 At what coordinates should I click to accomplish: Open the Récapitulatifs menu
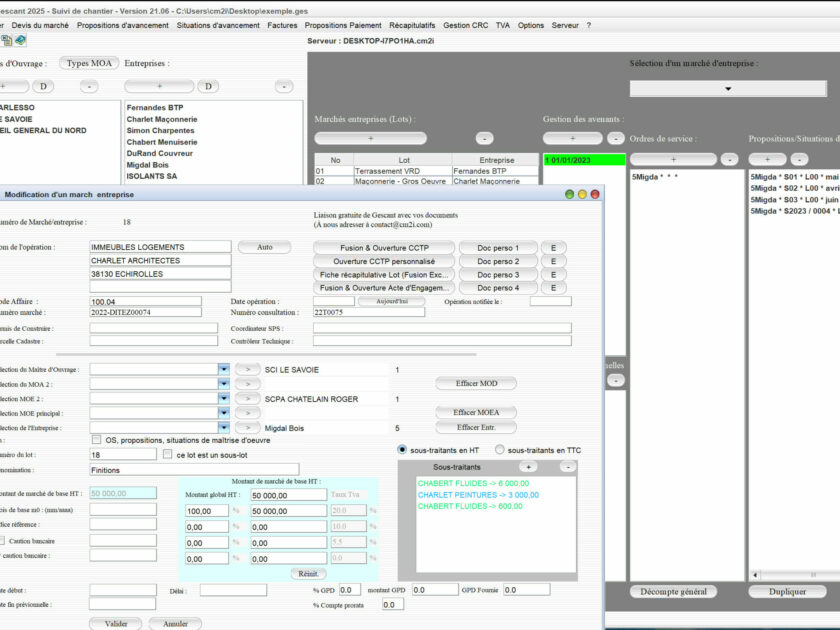[x=412, y=25]
